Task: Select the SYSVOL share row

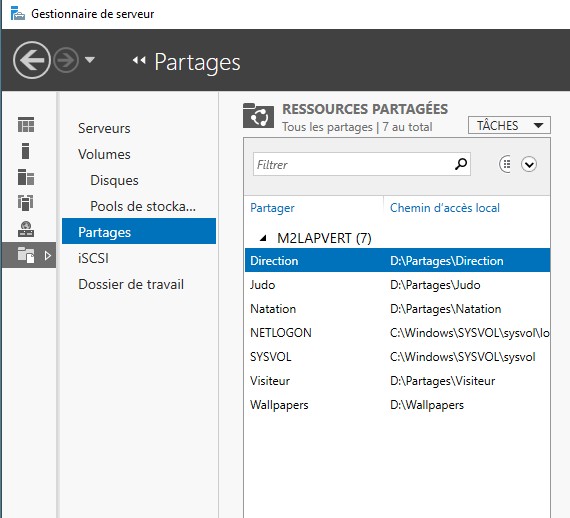Action: click(397, 357)
